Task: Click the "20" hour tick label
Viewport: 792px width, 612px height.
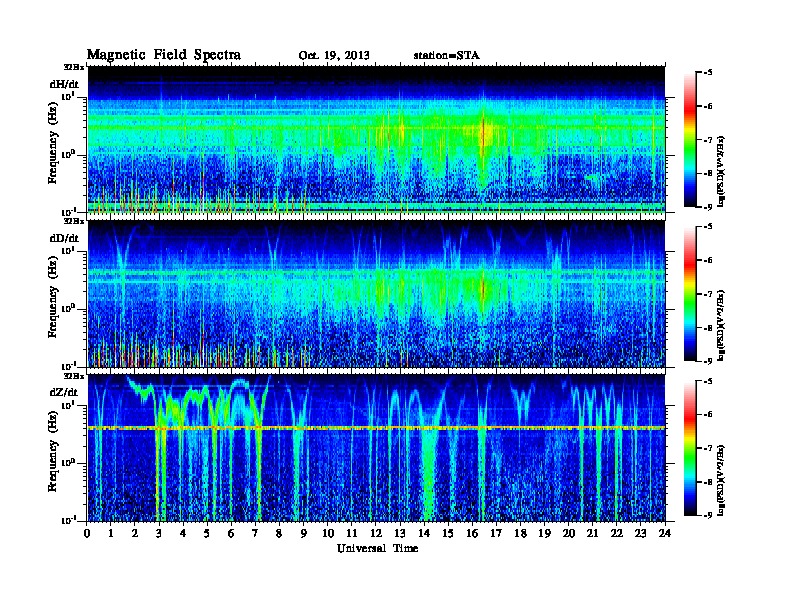Action: (x=569, y=533)
